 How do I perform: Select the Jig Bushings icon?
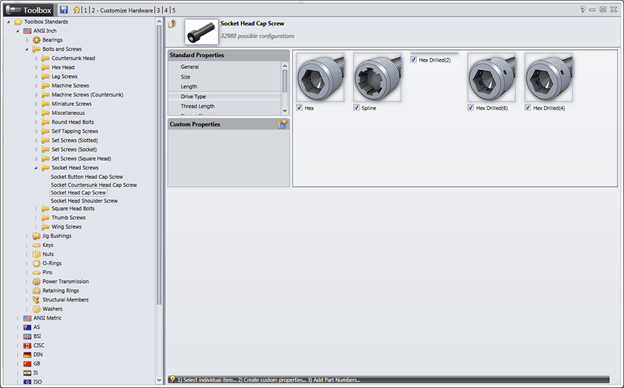click(37, 236)
